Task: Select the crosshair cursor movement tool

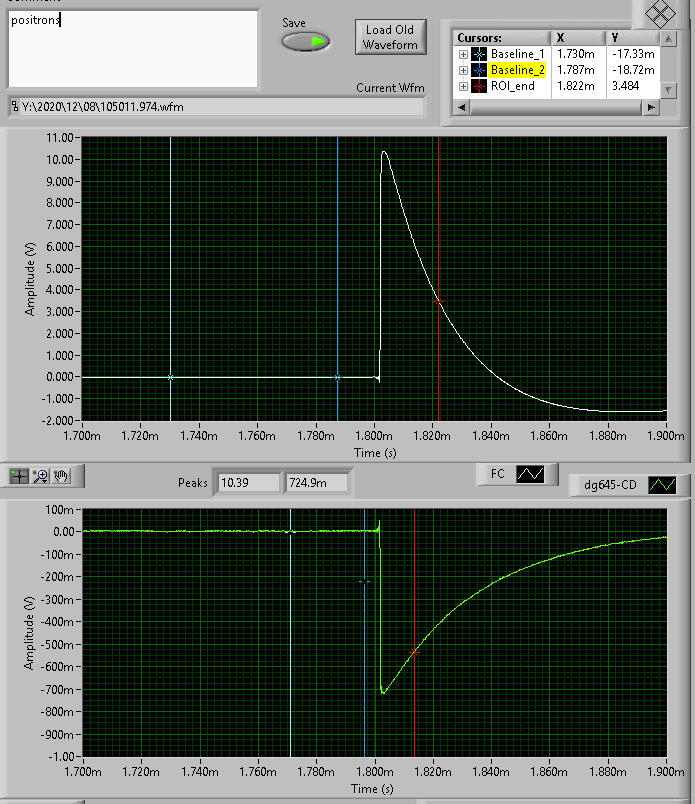Action: (x=19, y=476)
